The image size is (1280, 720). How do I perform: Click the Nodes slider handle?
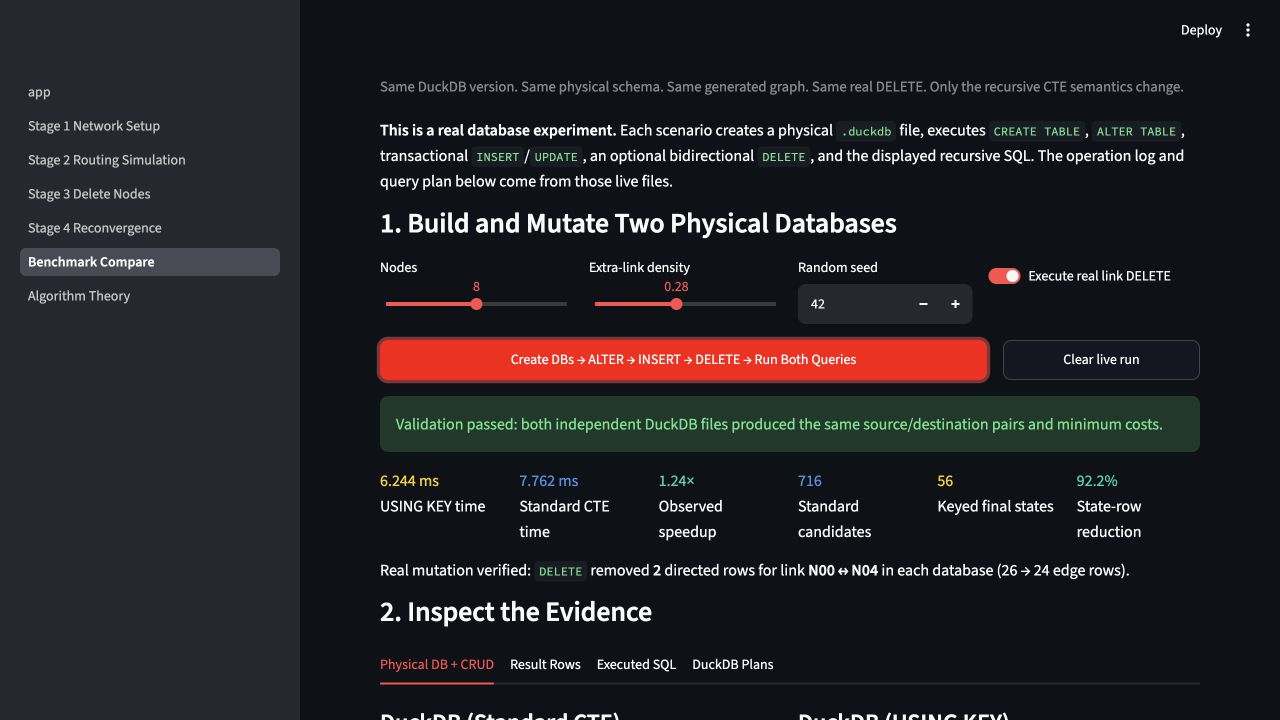click(476, 304)
